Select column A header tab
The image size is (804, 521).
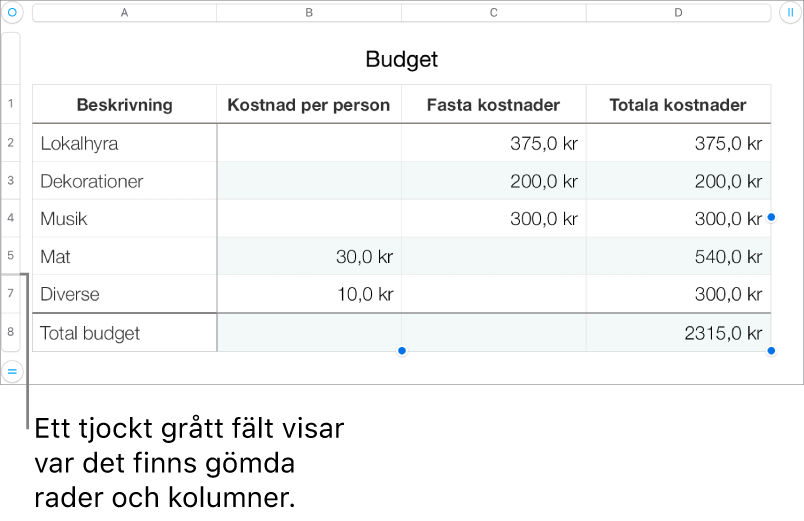tap(124, 13)
